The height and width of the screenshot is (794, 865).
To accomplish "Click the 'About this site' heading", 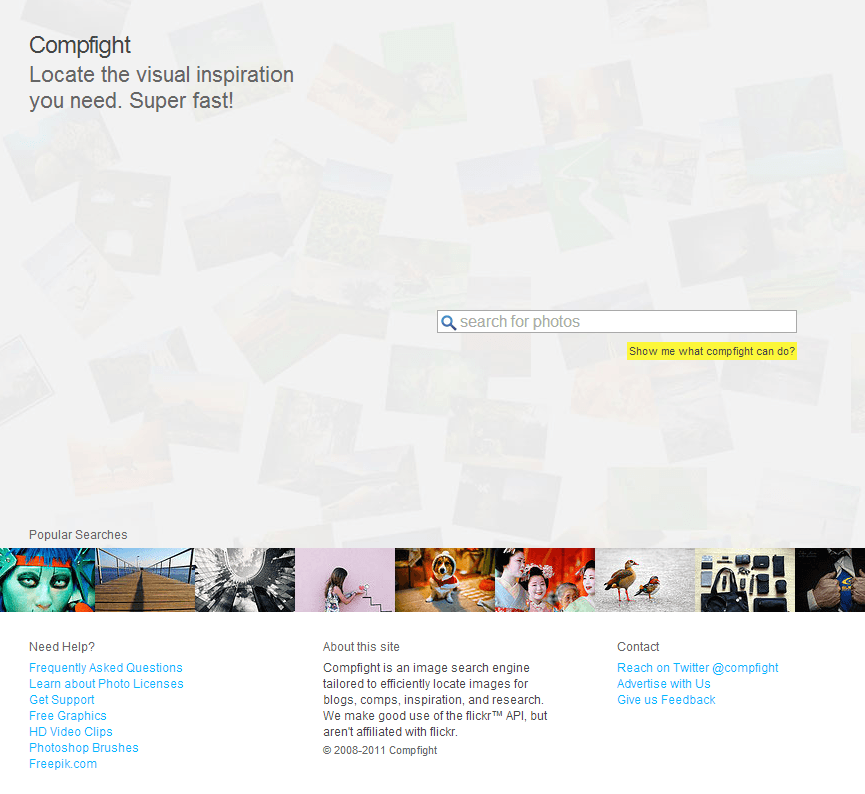I will click(361, 647).
